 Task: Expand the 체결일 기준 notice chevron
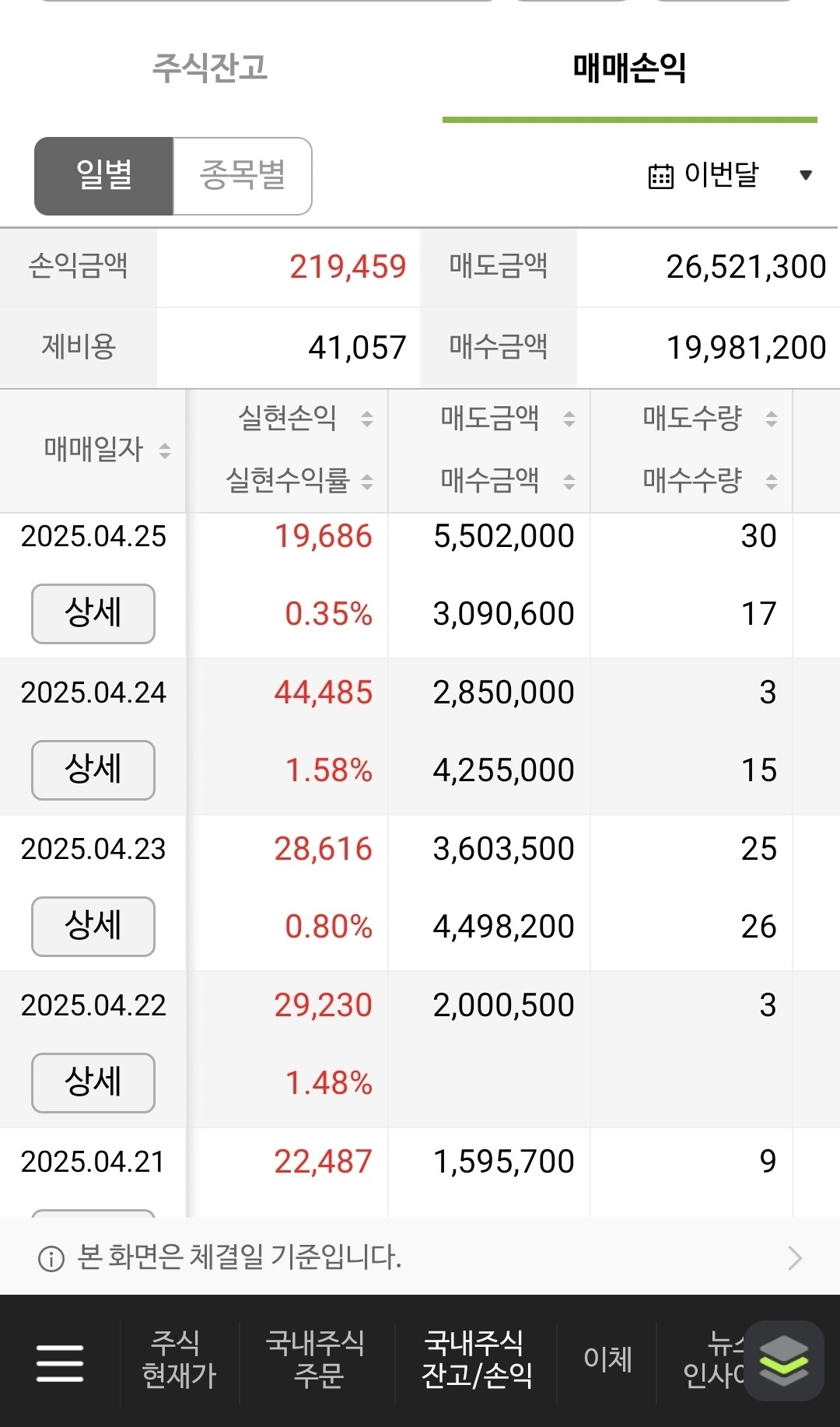point(794,1257)
